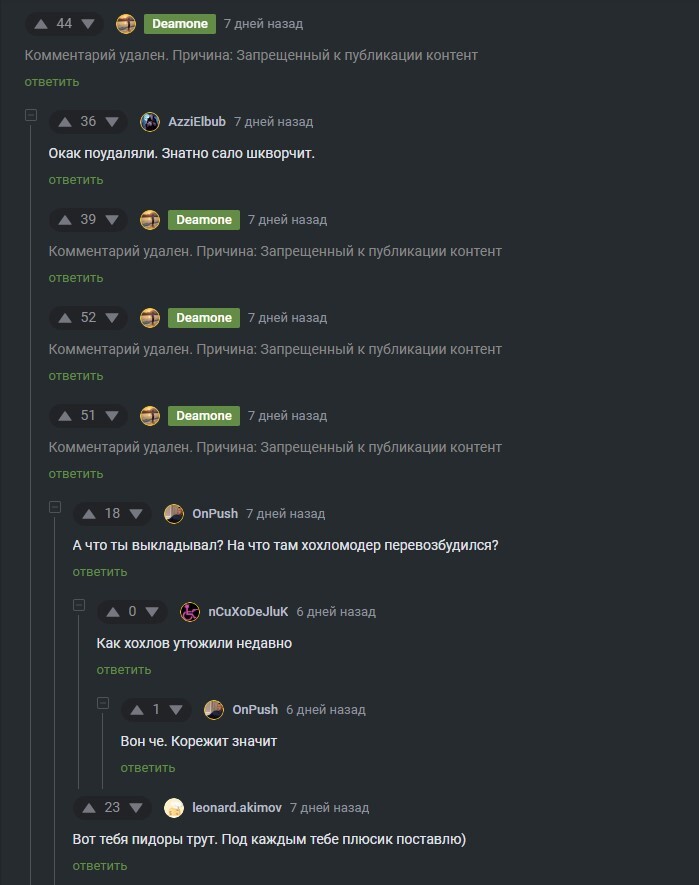Downvote leonard.akimov comment rated 23
Screen dimensions: 699x885
click(x=136, y=808)
